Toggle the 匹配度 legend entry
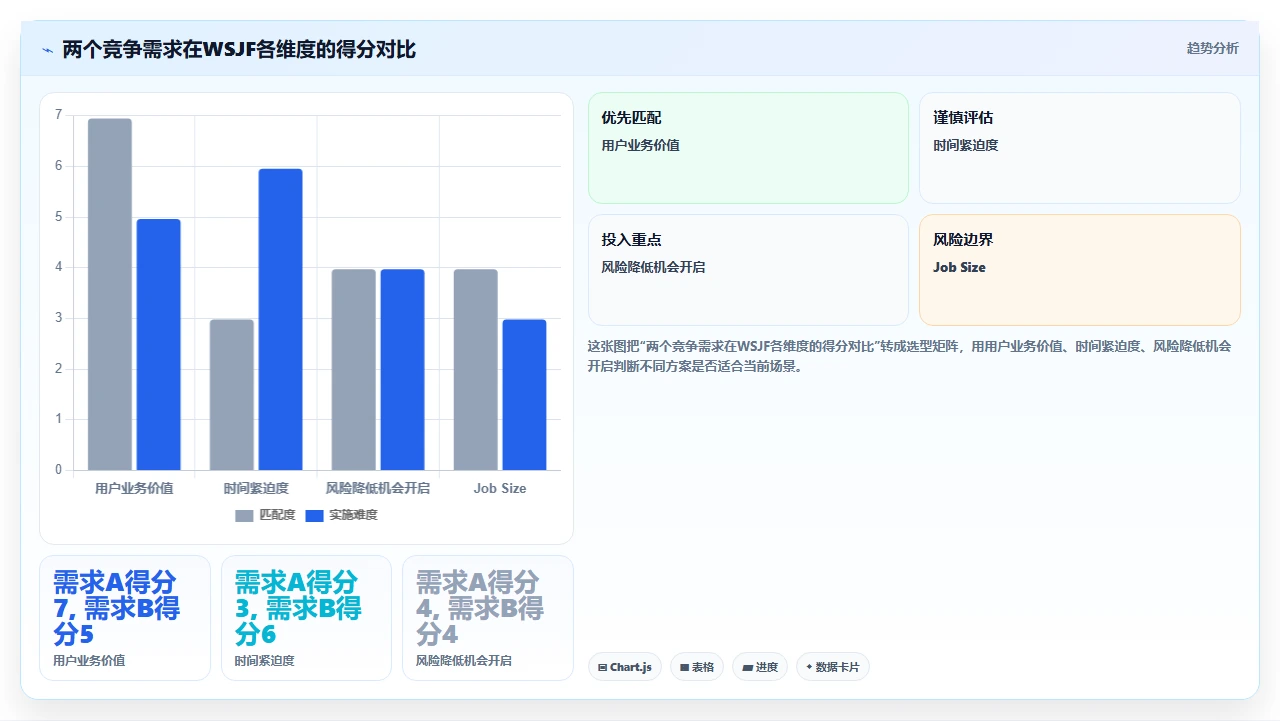This screenshot has width=1280, height=721. (x=265, y=515)
